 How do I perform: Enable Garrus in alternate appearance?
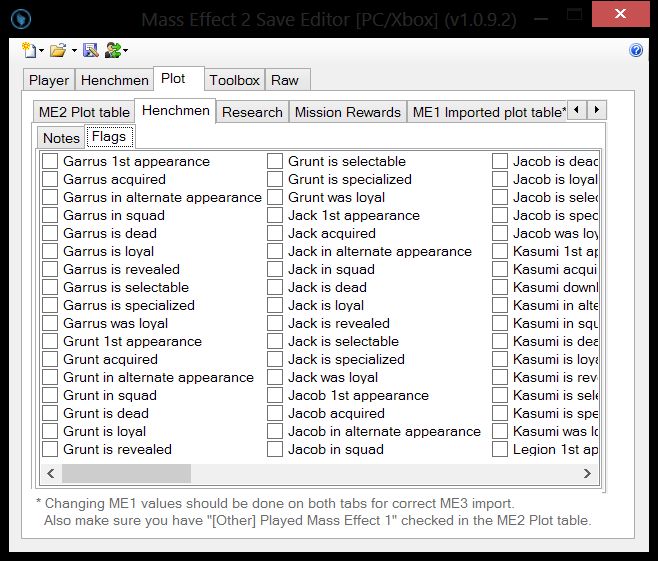pyautogui.click(x=50, y=197)
